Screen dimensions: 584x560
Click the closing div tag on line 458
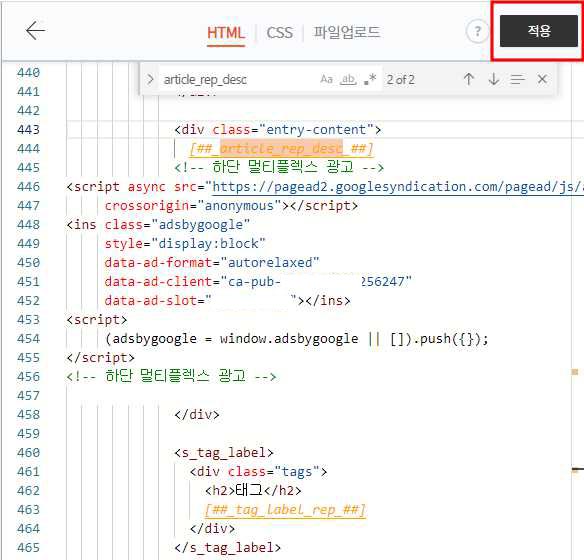coord(197,414)
